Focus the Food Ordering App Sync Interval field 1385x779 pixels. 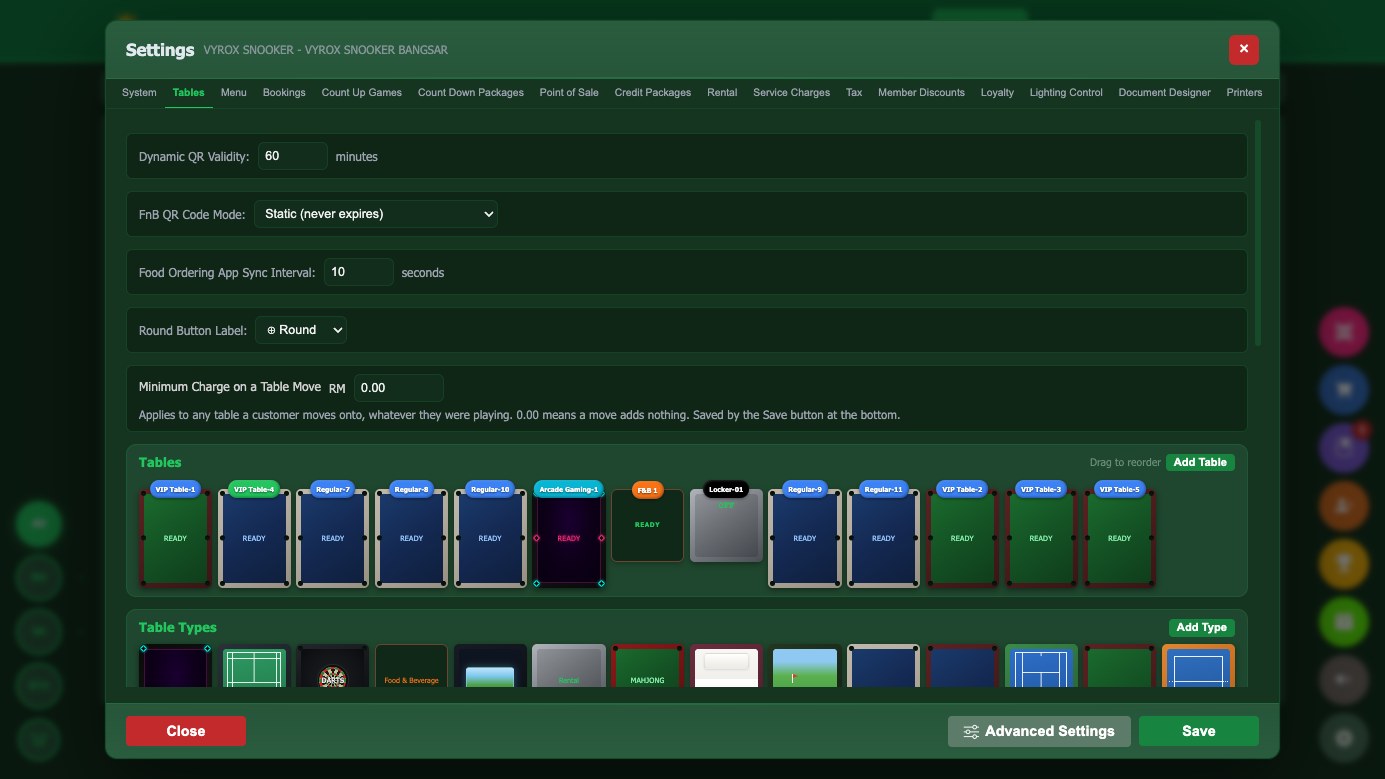(x=359, y=272)
